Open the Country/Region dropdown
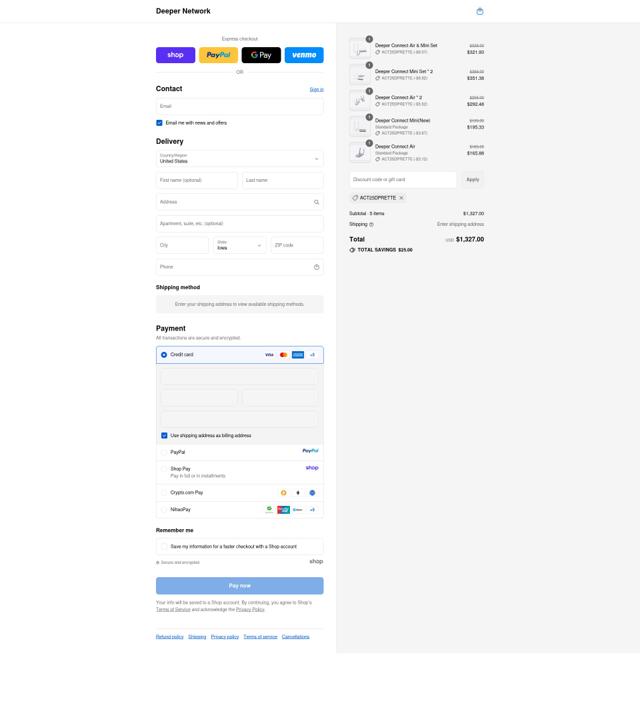640x701 pixels. point(240,159)
